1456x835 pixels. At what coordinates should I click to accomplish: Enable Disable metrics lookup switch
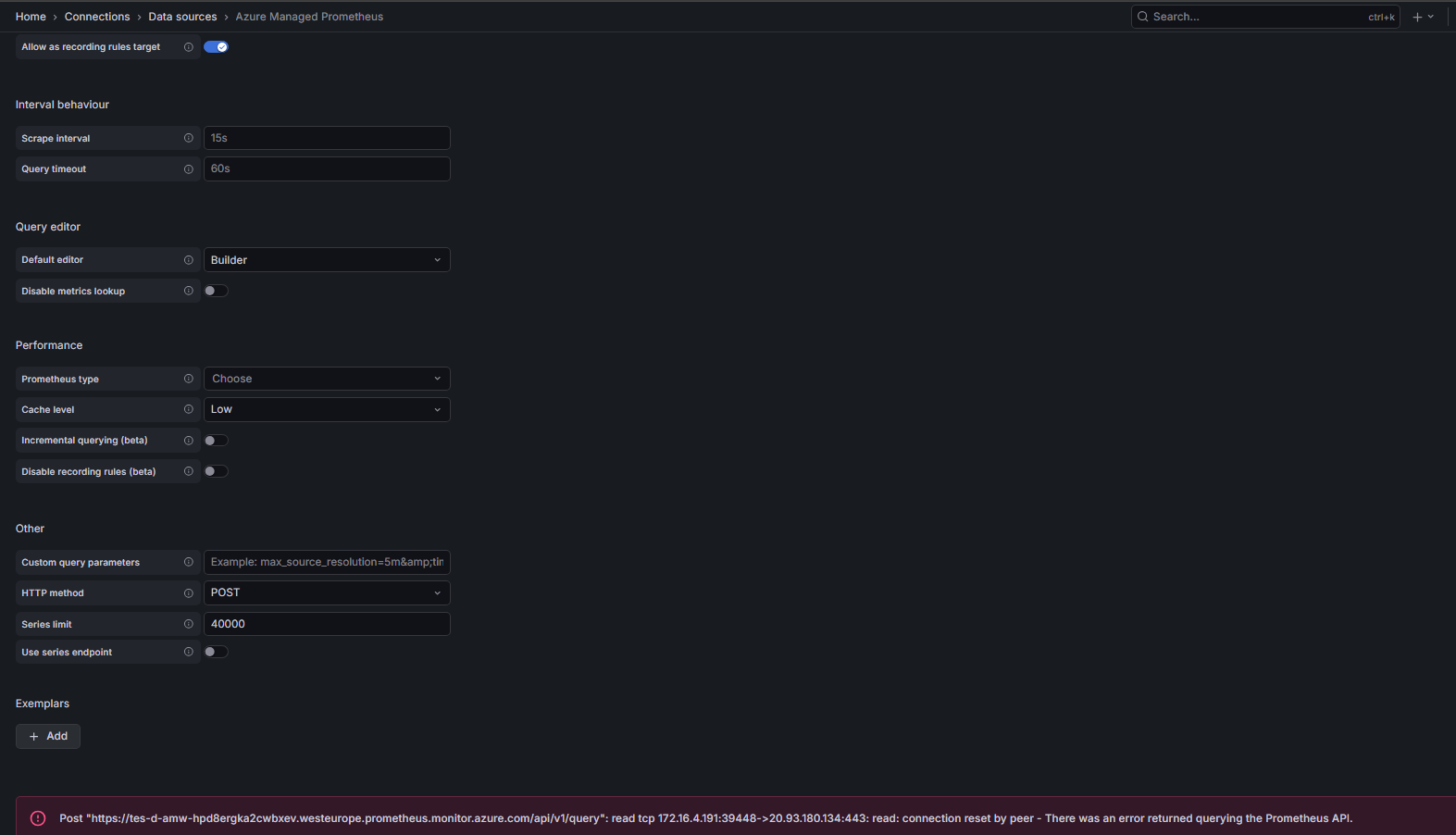(216, 291)
